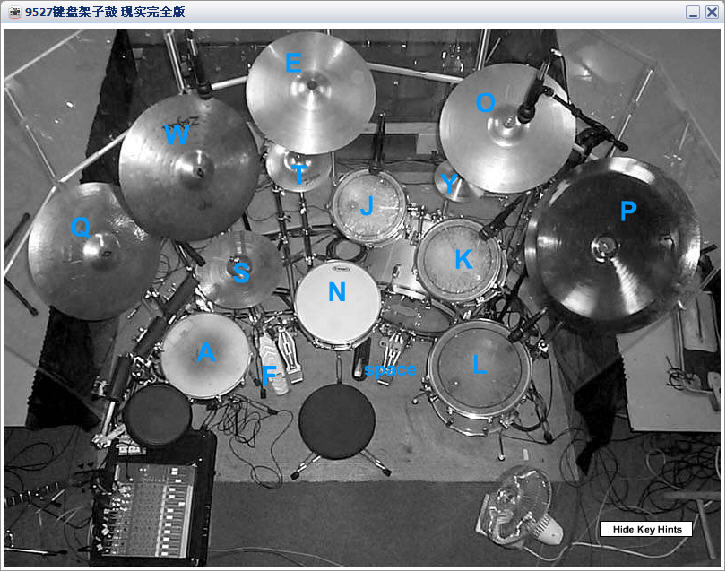725x571 pixels.
Task: Hit the snare drum labeled N
Action: (338, 304)
